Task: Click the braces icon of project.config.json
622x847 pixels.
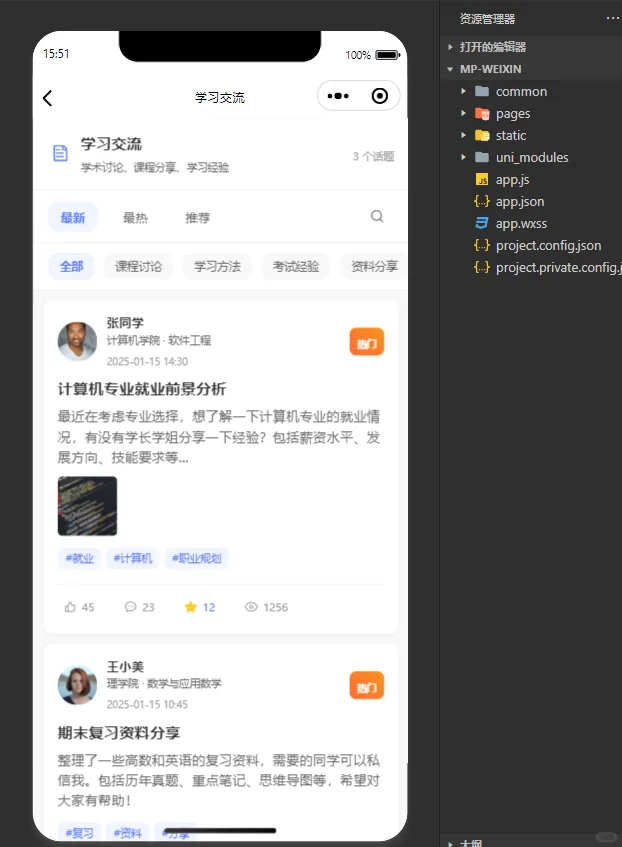Action: pos(481,245)
